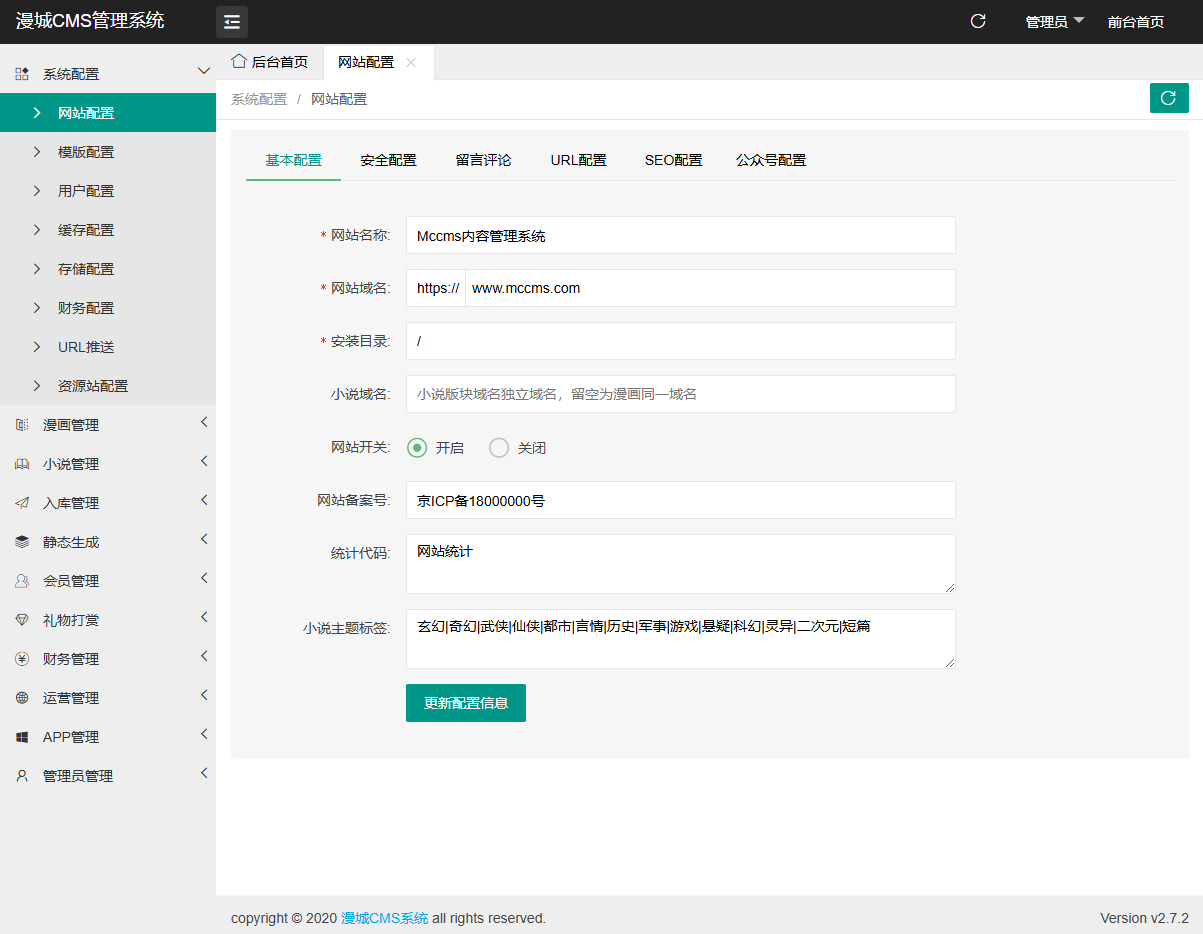Enable the 开启 website switch option
The image size is (1203, 934).
(x=417, y=448)
